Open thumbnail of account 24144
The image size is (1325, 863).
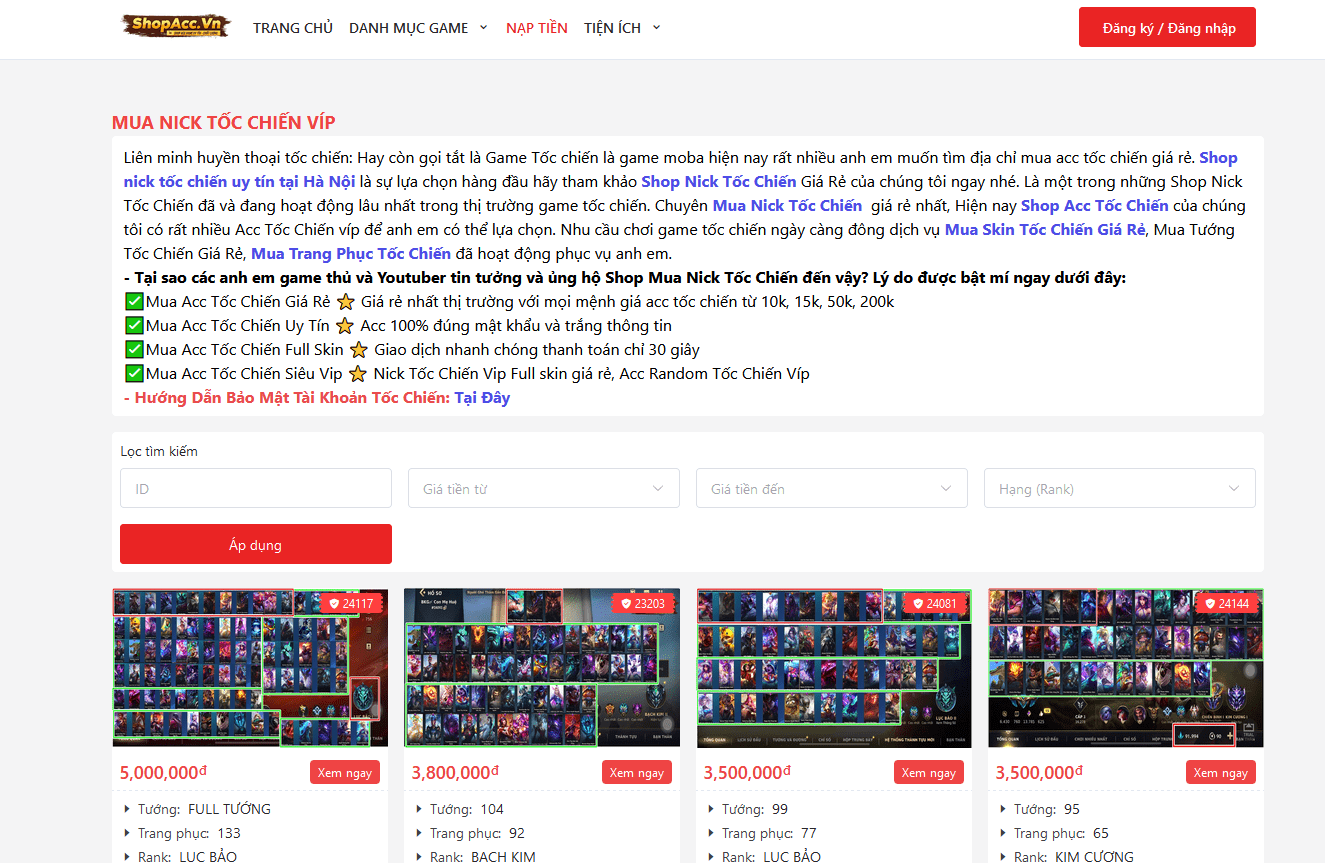pos(1126,667)
